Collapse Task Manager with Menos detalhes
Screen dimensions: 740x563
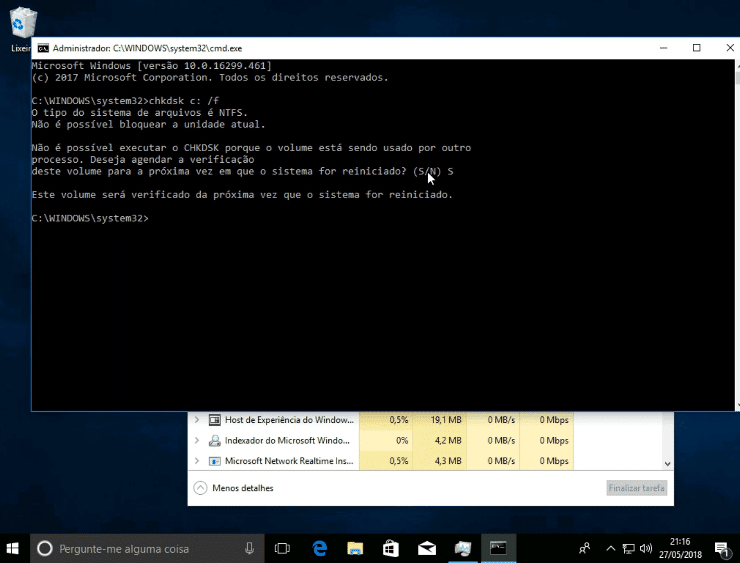click(234, 488)
